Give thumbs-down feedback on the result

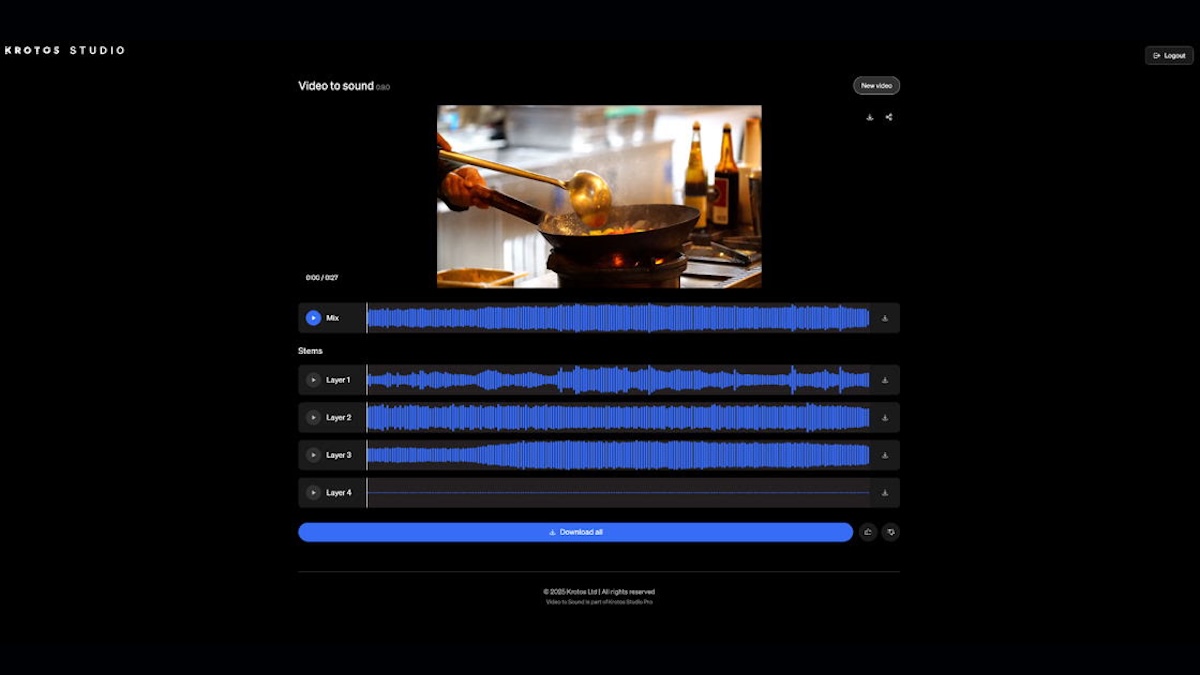pos(891,531)
